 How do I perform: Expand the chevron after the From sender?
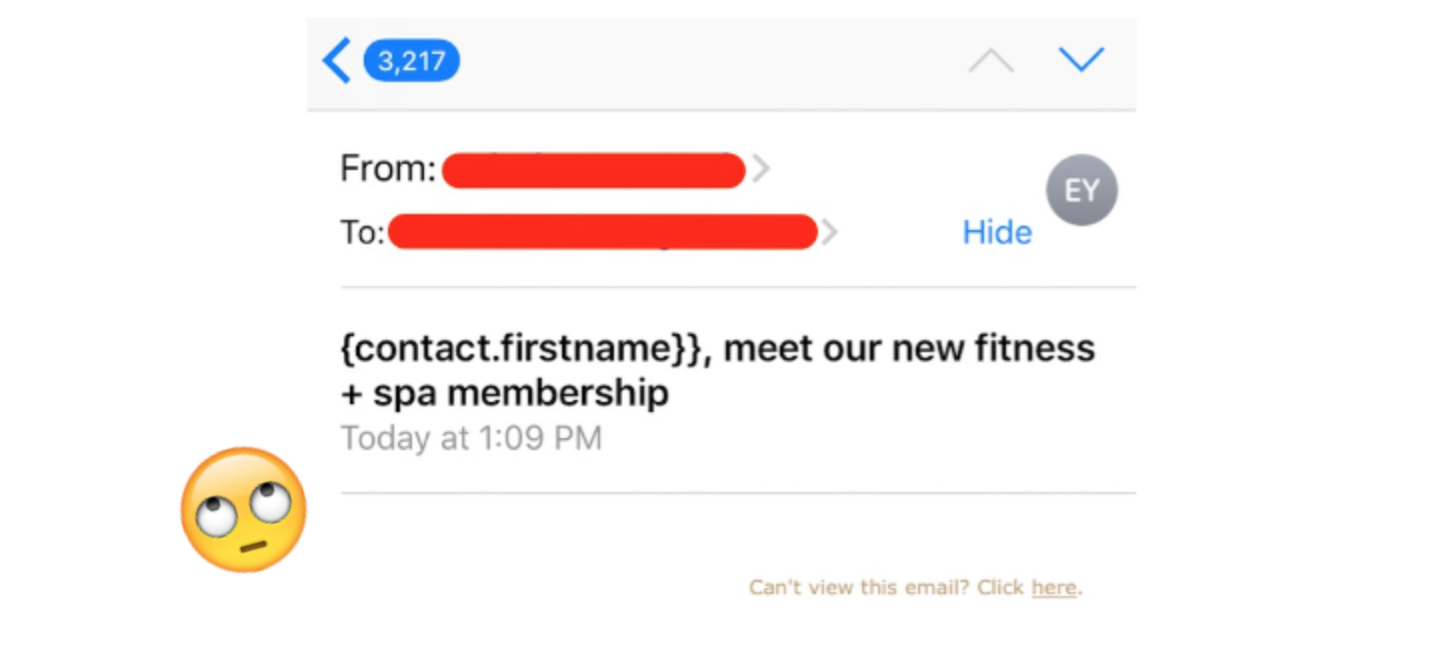point(761,170)
